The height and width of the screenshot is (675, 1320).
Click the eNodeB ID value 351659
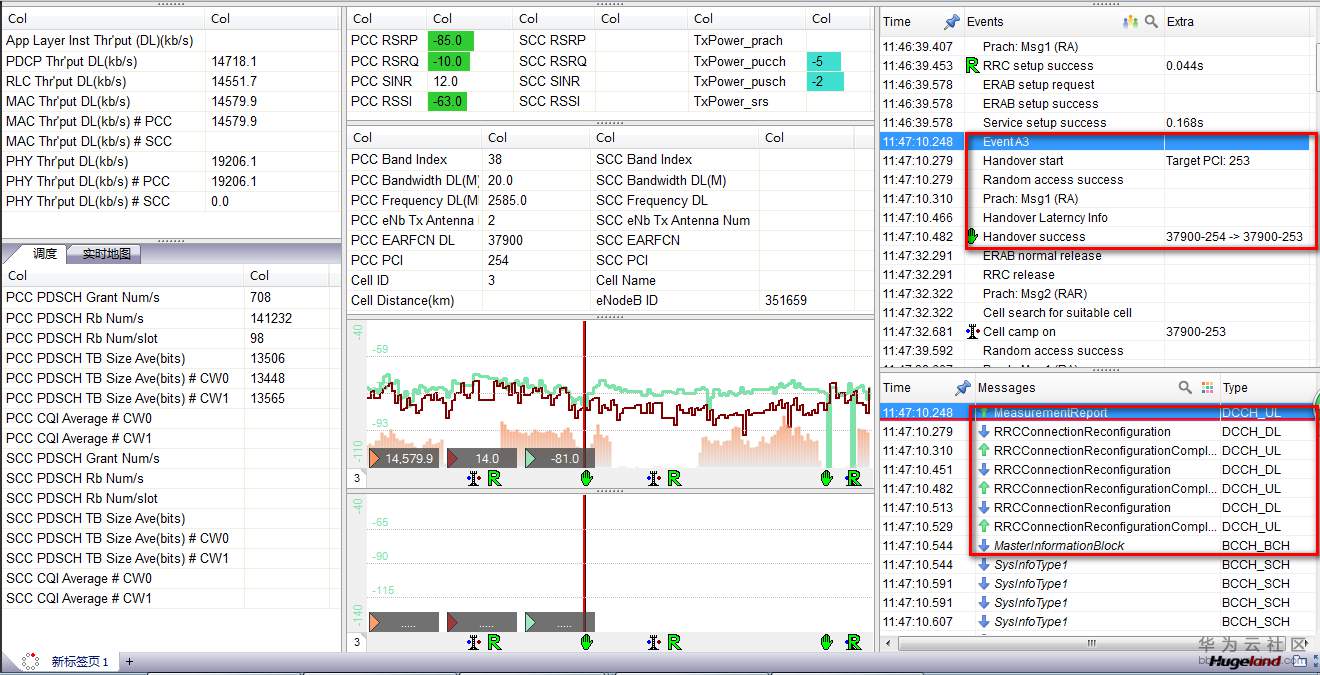click(786, 300)
